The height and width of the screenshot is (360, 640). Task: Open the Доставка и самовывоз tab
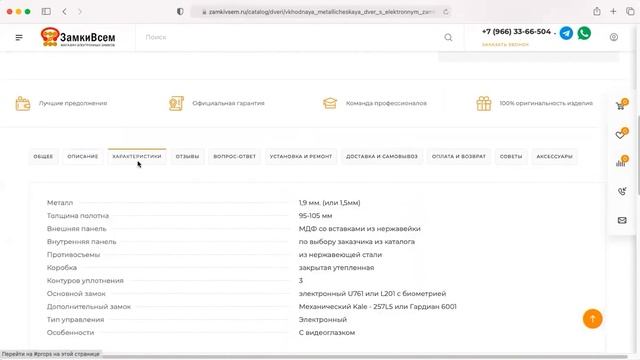coord(382,156)
